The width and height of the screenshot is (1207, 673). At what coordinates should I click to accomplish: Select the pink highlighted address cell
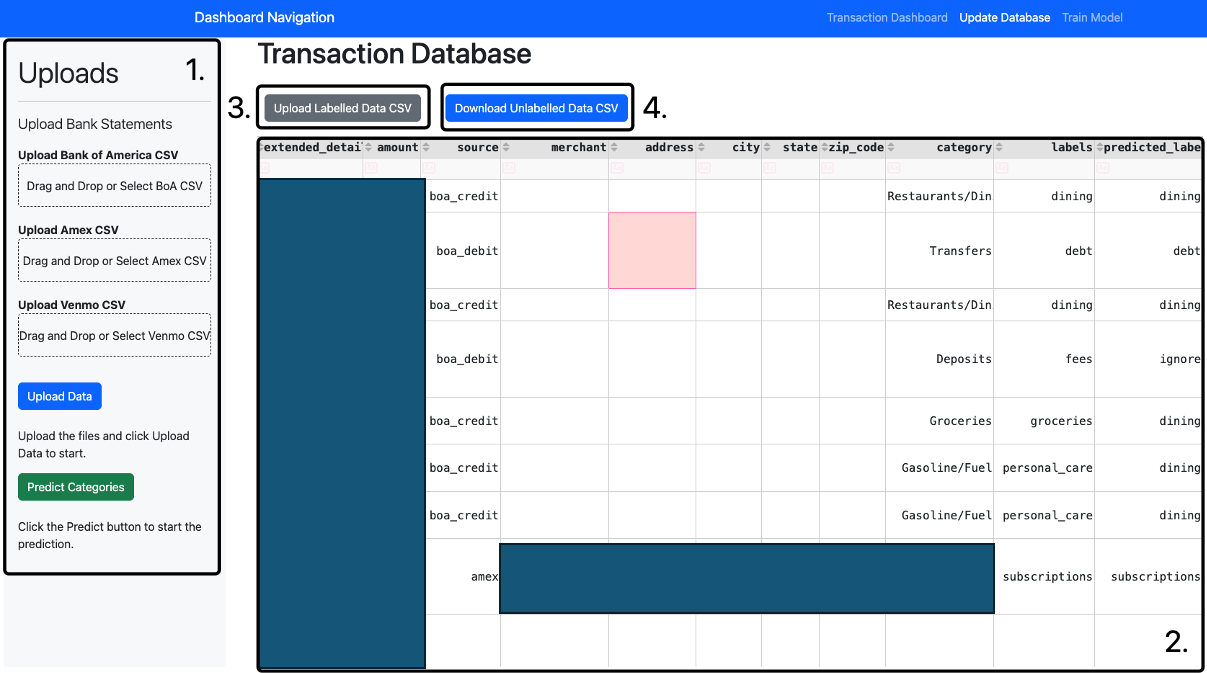(652, 250)
